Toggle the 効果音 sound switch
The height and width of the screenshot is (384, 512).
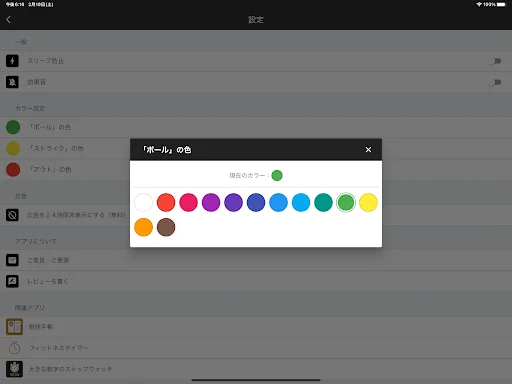point(495,82)
